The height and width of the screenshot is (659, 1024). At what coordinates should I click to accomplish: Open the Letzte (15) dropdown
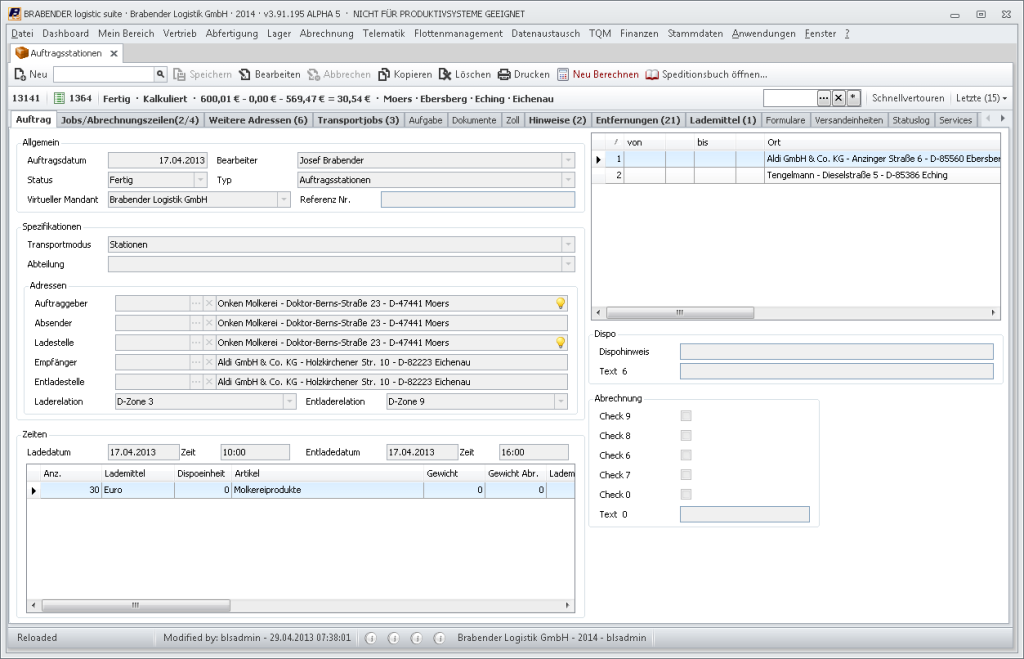[x=981, y=98]
